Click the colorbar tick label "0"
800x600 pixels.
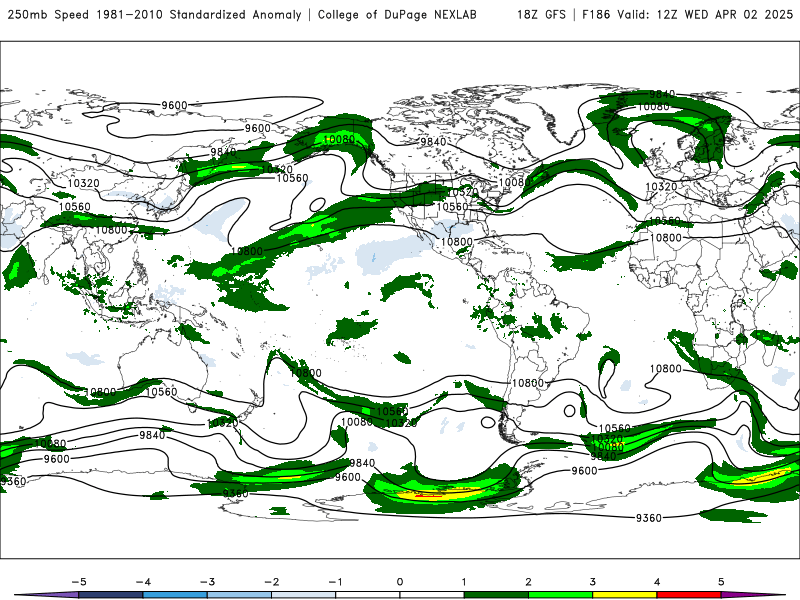pos(400,582)
